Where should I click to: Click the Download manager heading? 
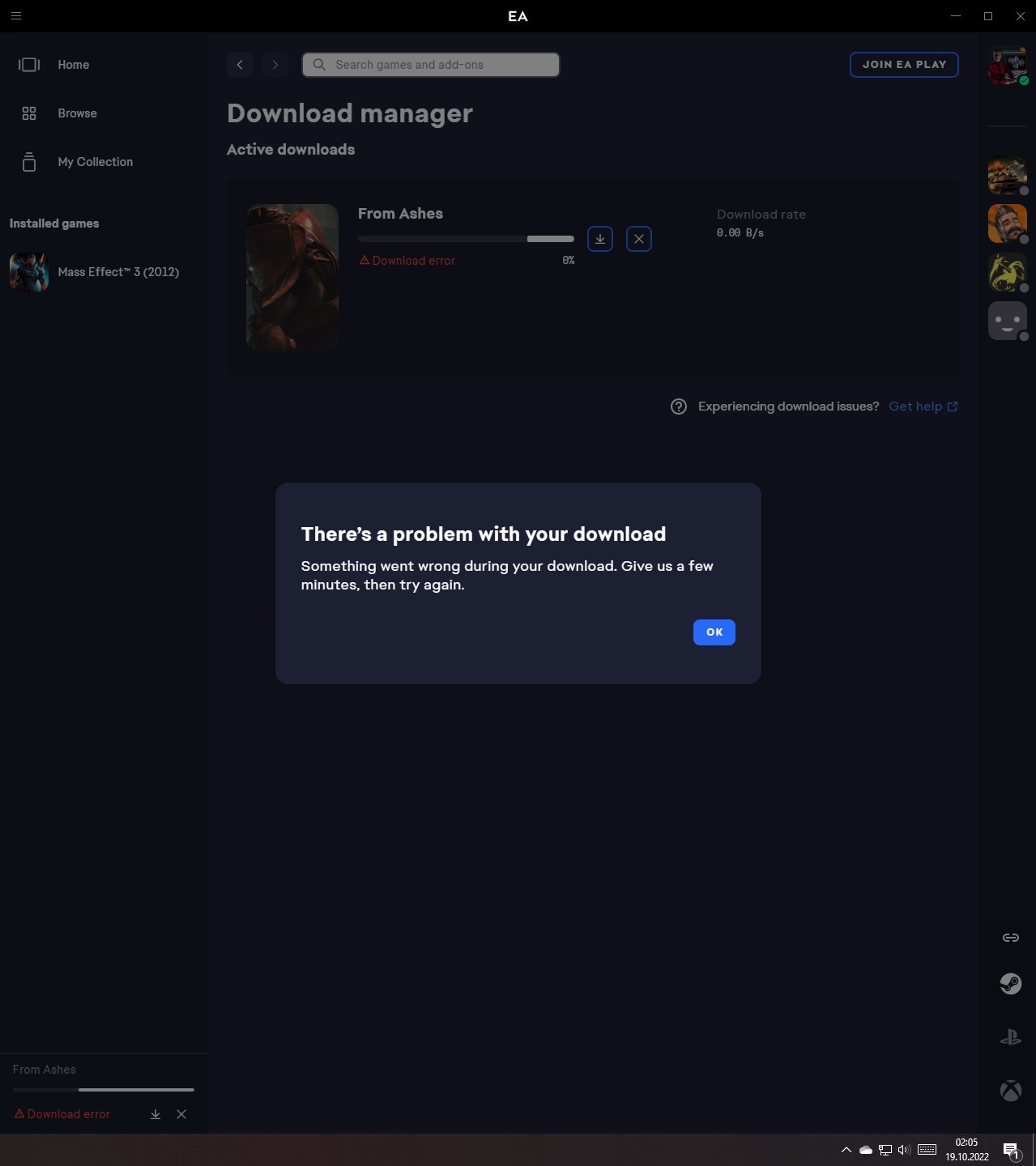350,113
